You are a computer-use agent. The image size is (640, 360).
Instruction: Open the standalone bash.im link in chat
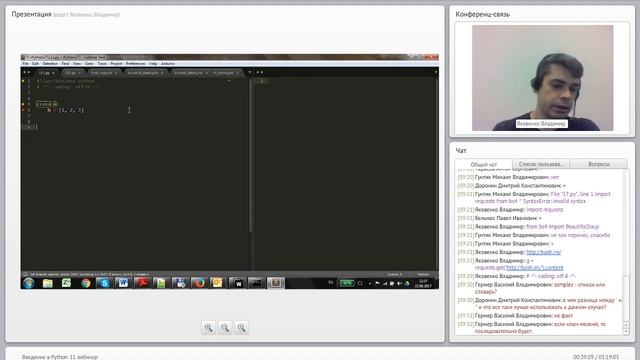[543, 252]
